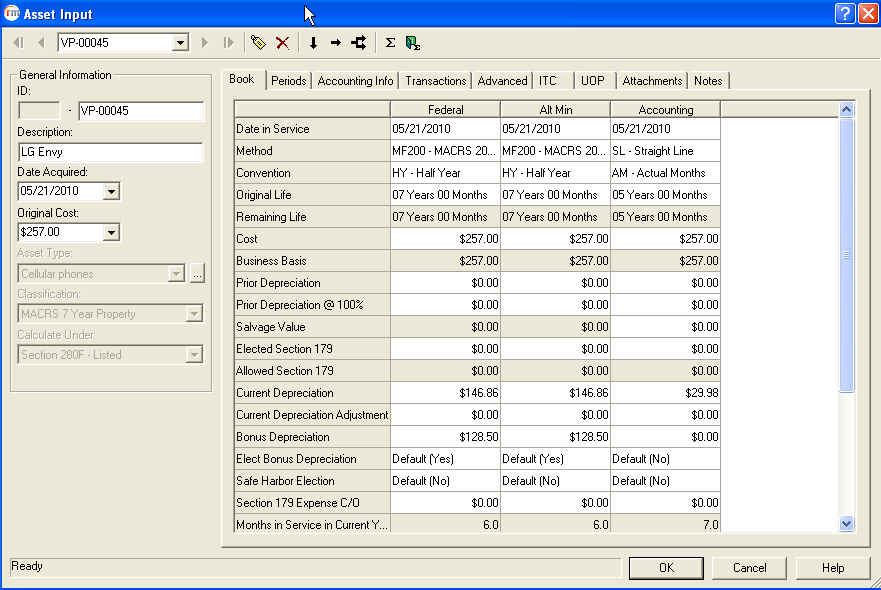Open the VP-00045 asset selector dropdown

(182, 42)
